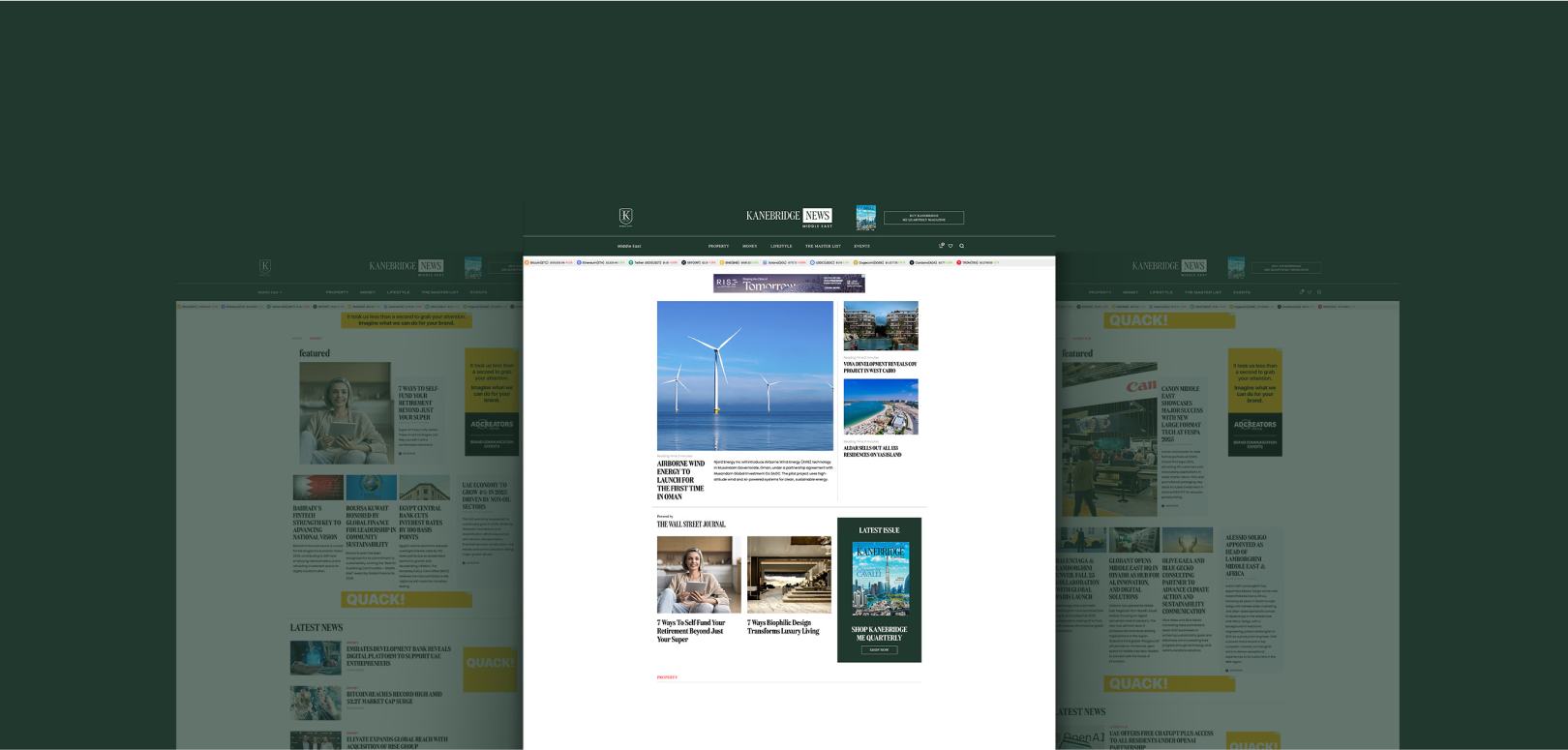1568x750 pixels.
Task: Click the Dogecoin ticker coin icon
Action: pos(857,262)
